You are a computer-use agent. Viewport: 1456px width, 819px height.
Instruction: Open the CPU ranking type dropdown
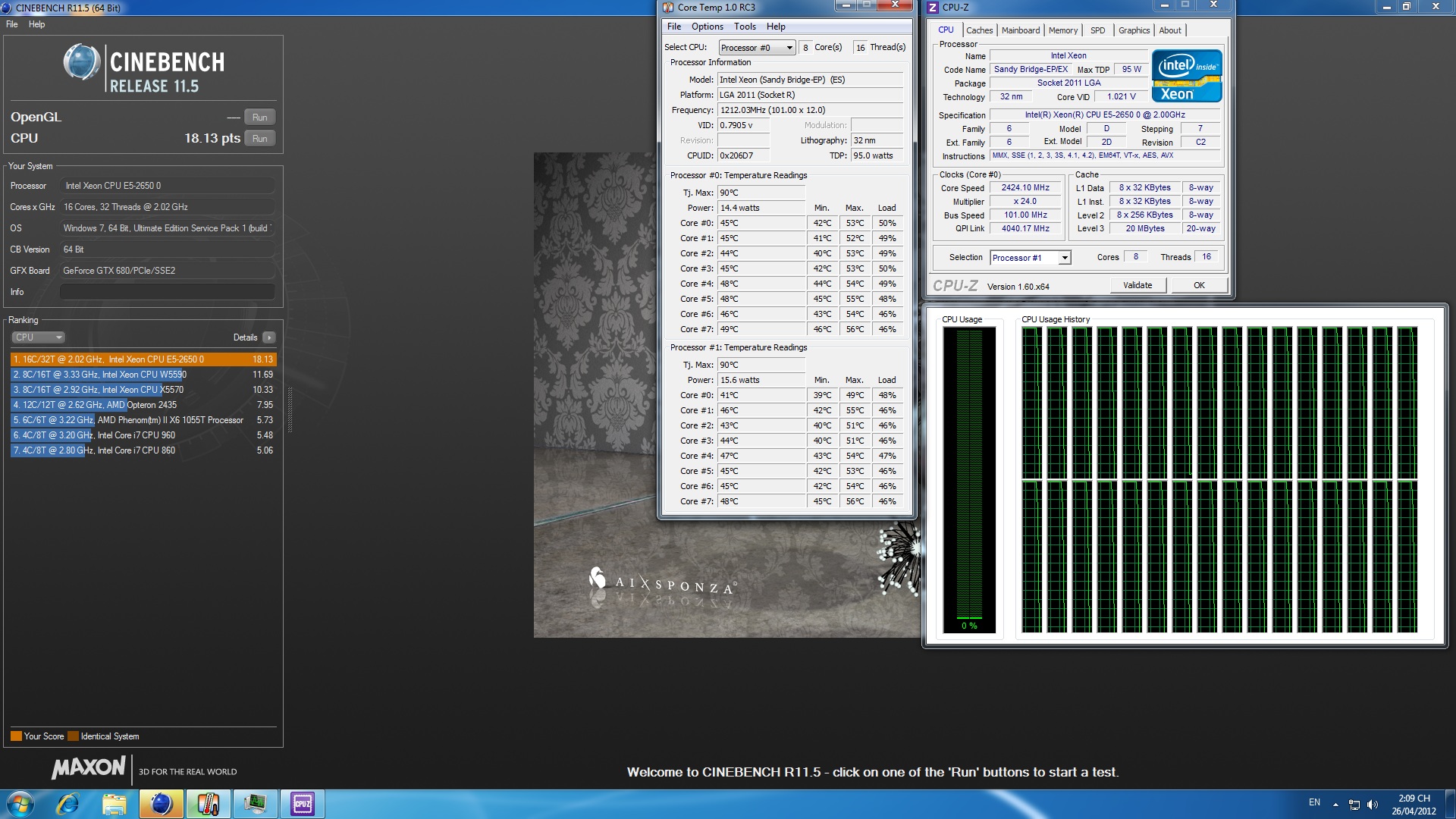coord(38,337)
